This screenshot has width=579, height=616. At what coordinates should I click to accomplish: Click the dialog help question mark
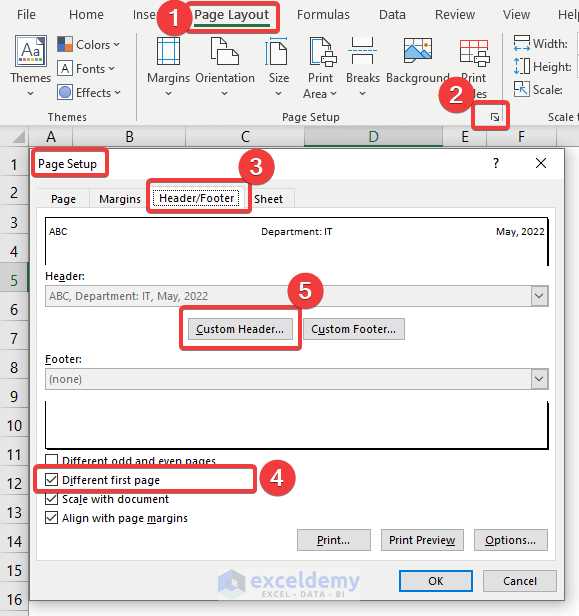(x=496, y=163)
